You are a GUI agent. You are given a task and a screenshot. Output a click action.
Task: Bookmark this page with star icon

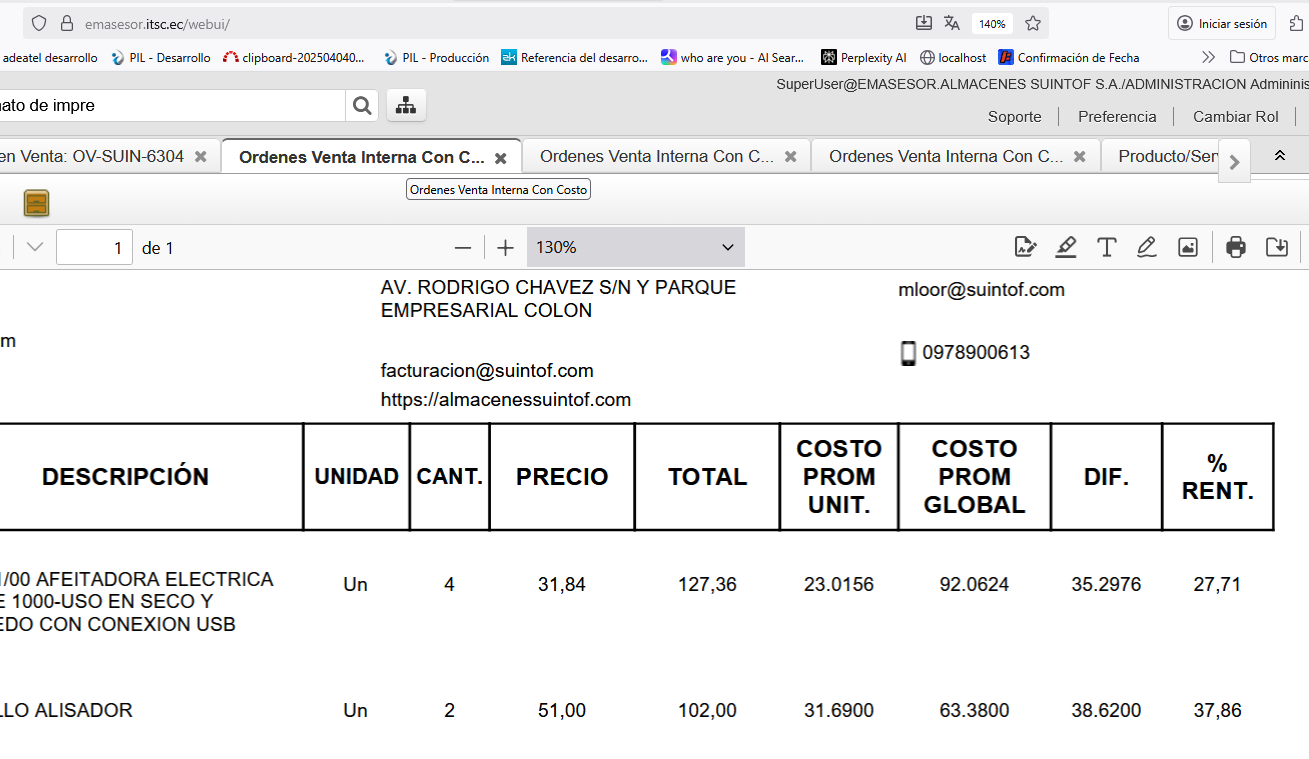click(1033, 23)
